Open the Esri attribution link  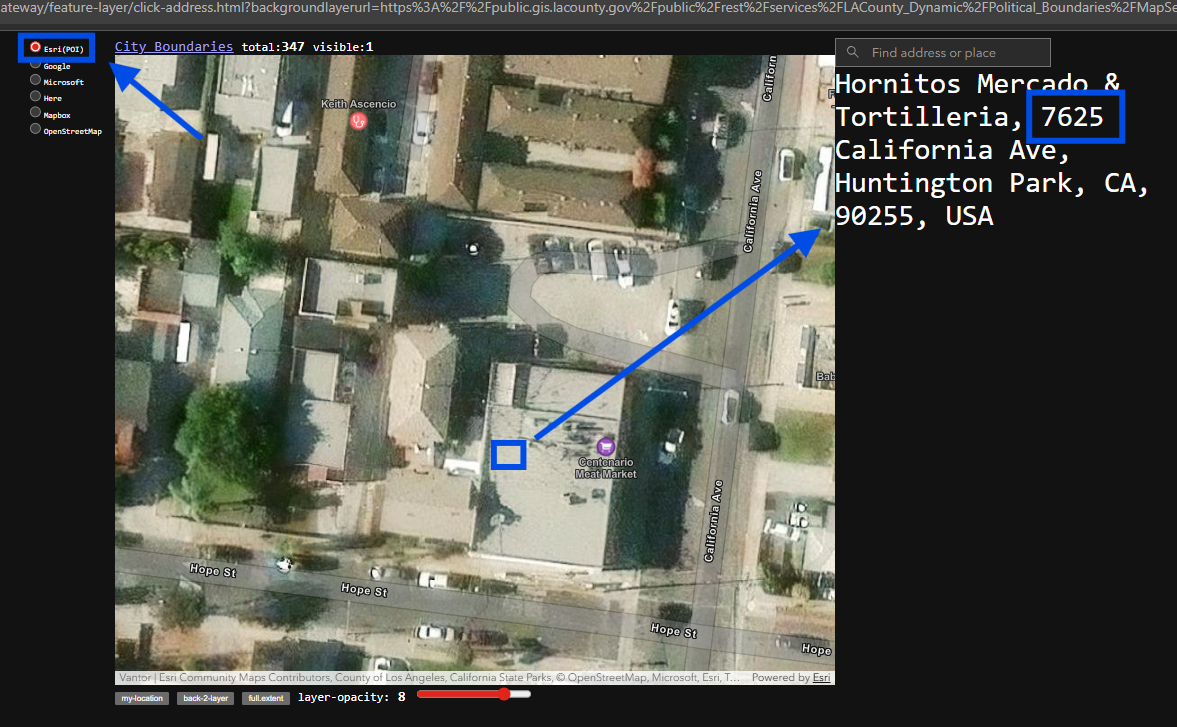click(x=821, y=678)
